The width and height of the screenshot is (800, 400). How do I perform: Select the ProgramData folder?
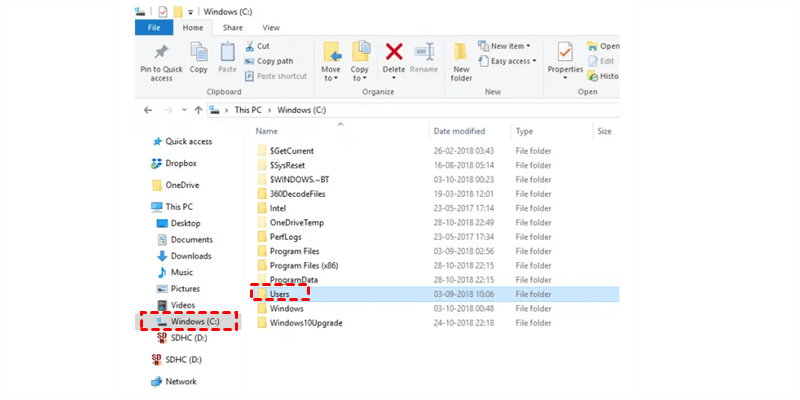(x=288, y=280)
